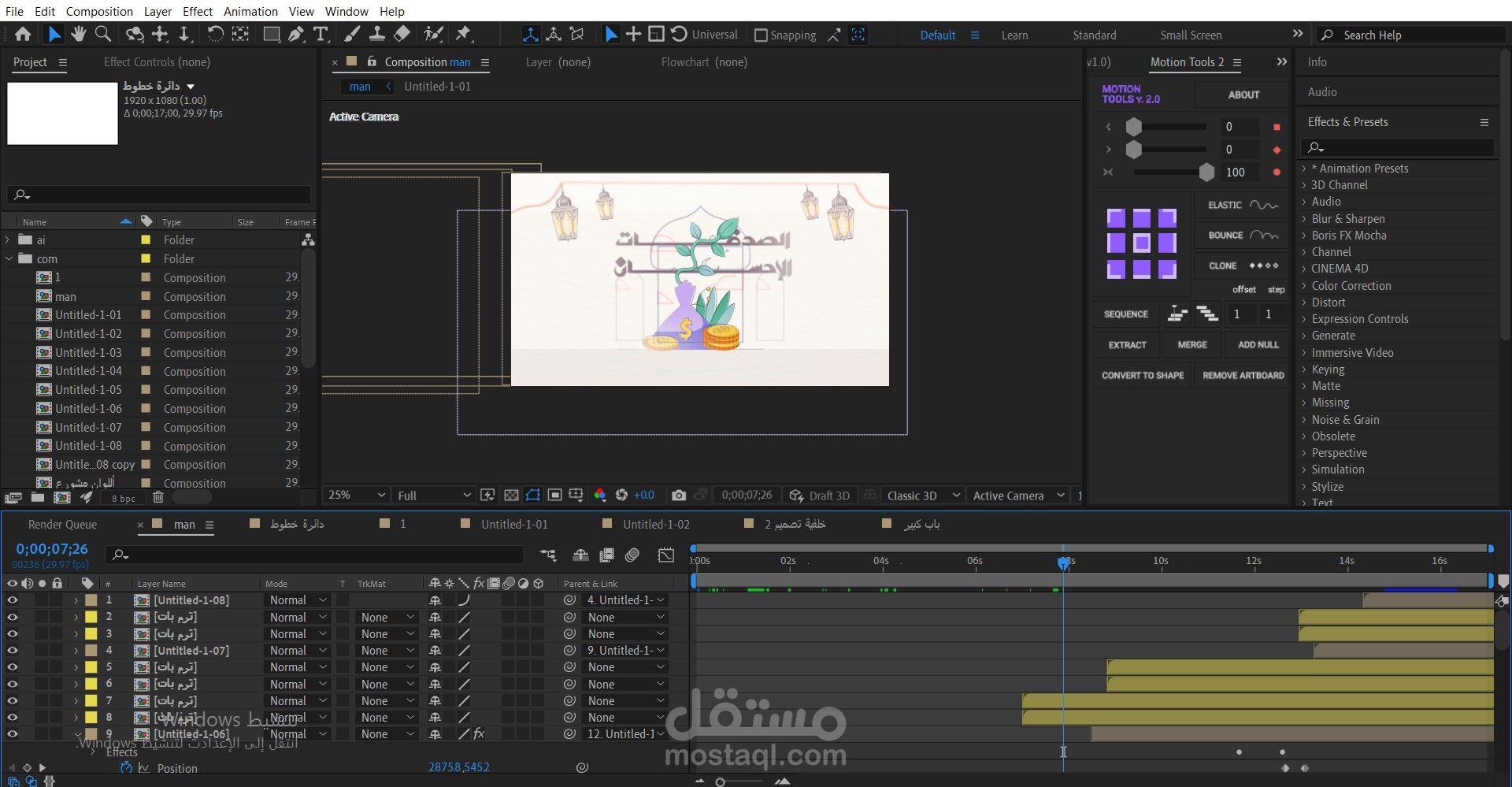The image size is (1512, 787).
Task: Open the Animation menu
Action: pos(250,11)
